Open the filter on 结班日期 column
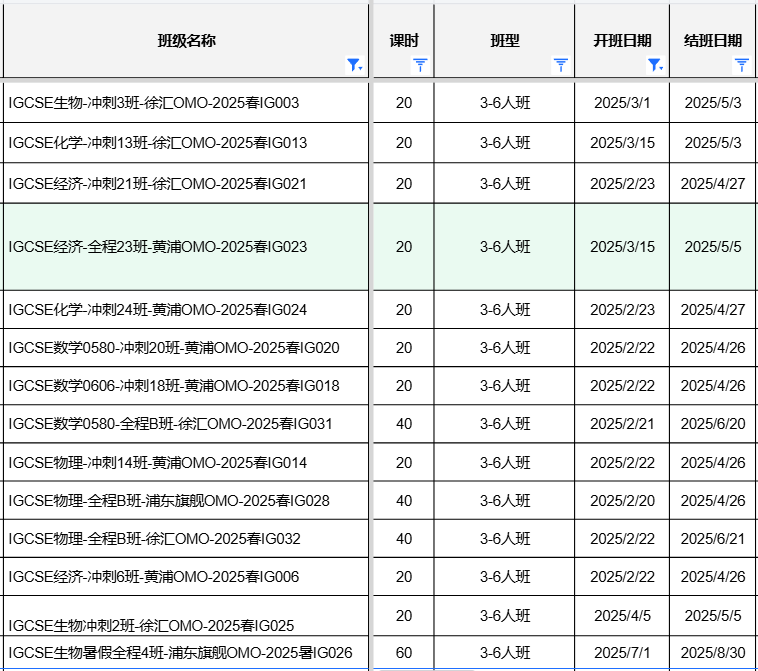The image size is (758, 671). coord(742,65)
